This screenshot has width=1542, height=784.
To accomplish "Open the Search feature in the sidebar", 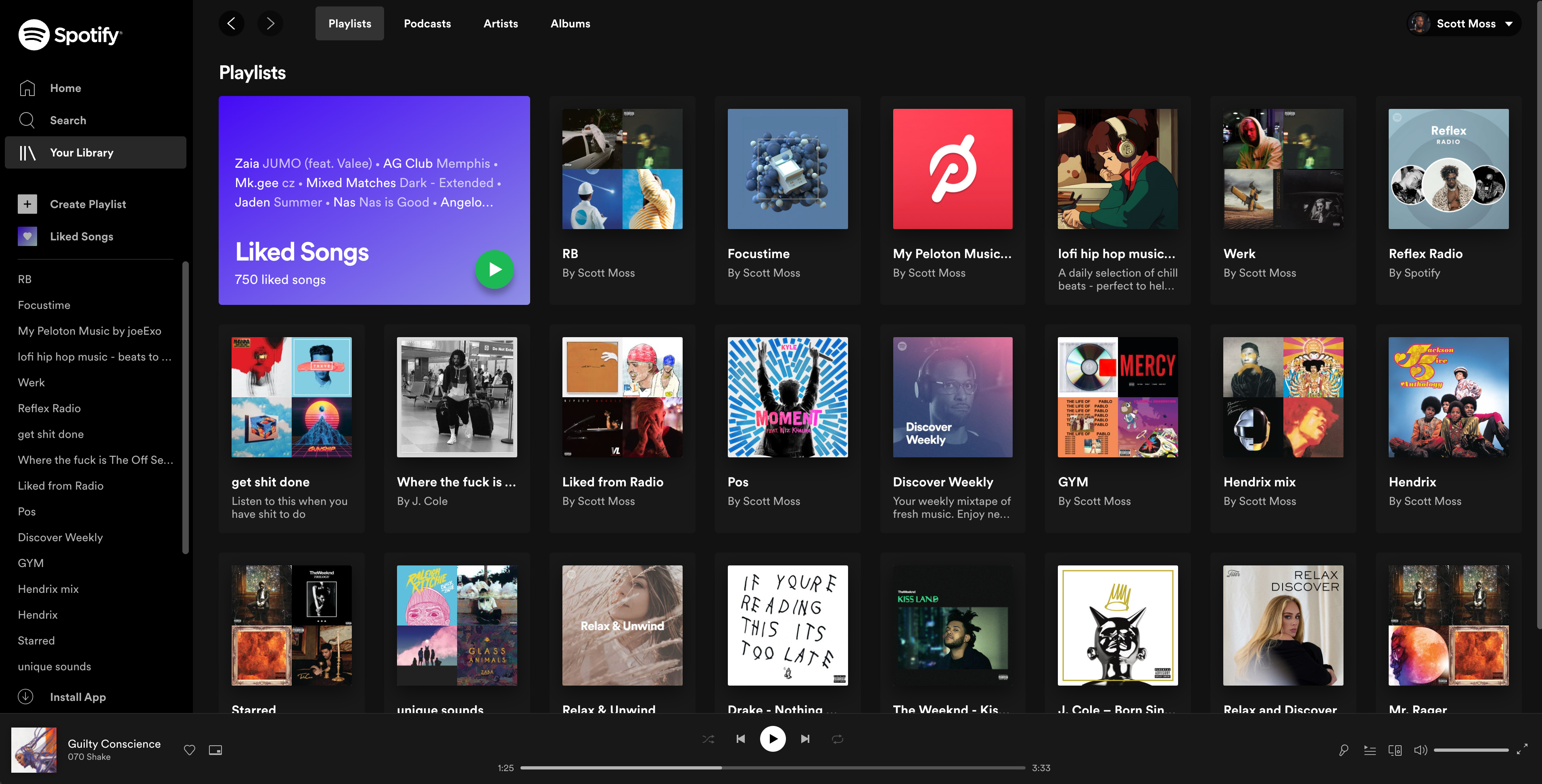I will coord(68,120).
